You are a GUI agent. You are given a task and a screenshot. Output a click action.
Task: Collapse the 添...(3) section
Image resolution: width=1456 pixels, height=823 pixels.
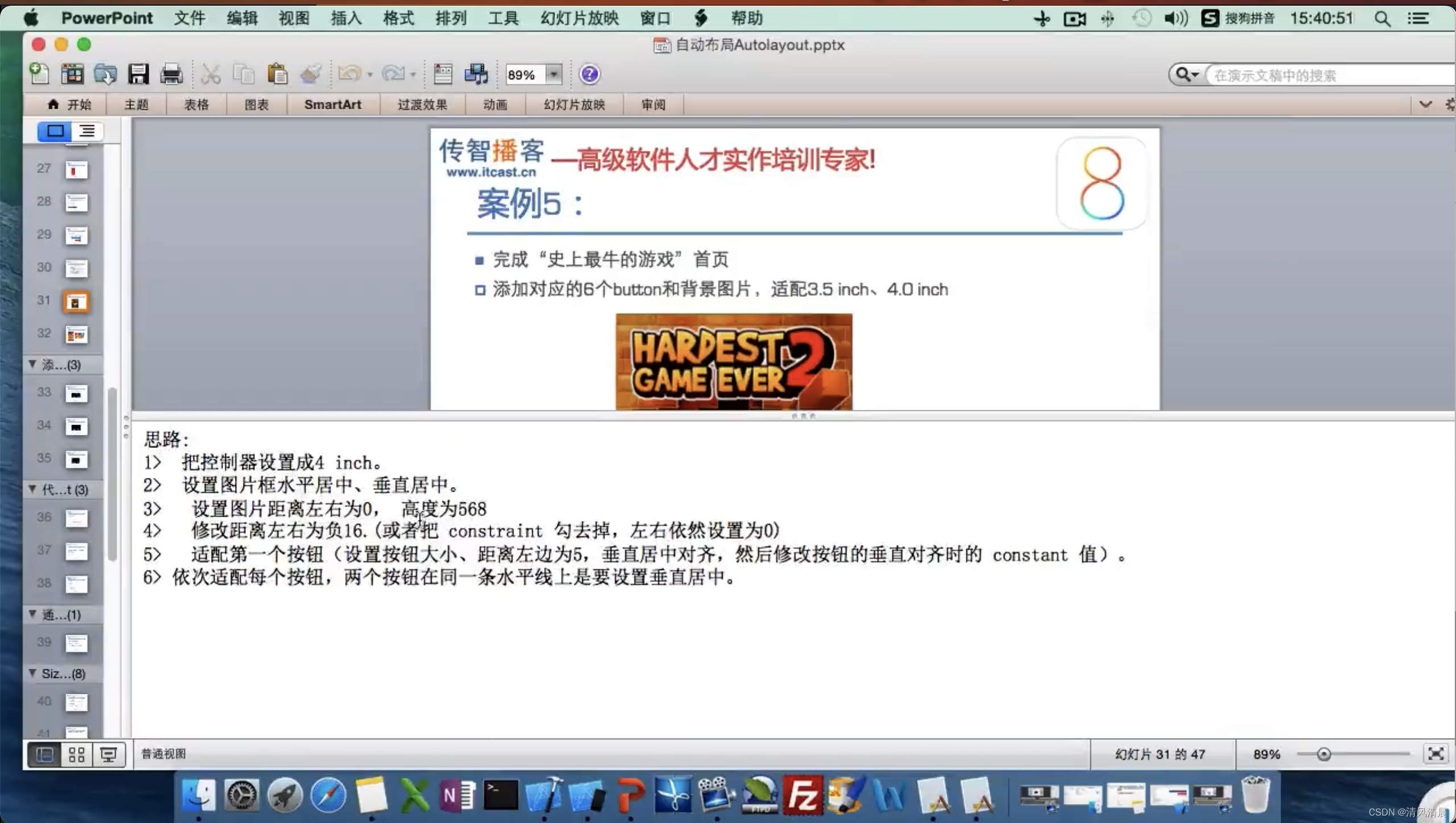(x=32, y=364)
